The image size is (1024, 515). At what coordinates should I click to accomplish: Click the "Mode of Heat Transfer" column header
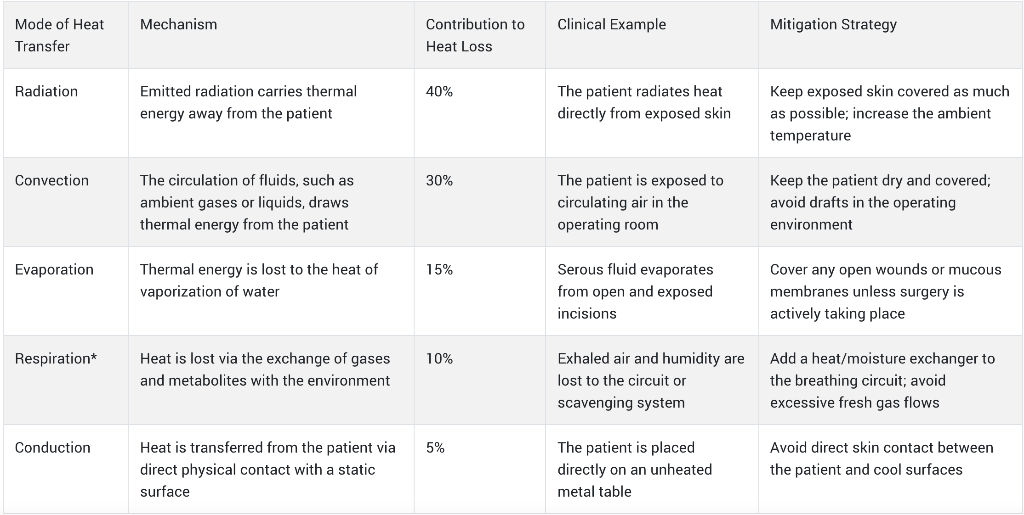[x=59, y=35]
